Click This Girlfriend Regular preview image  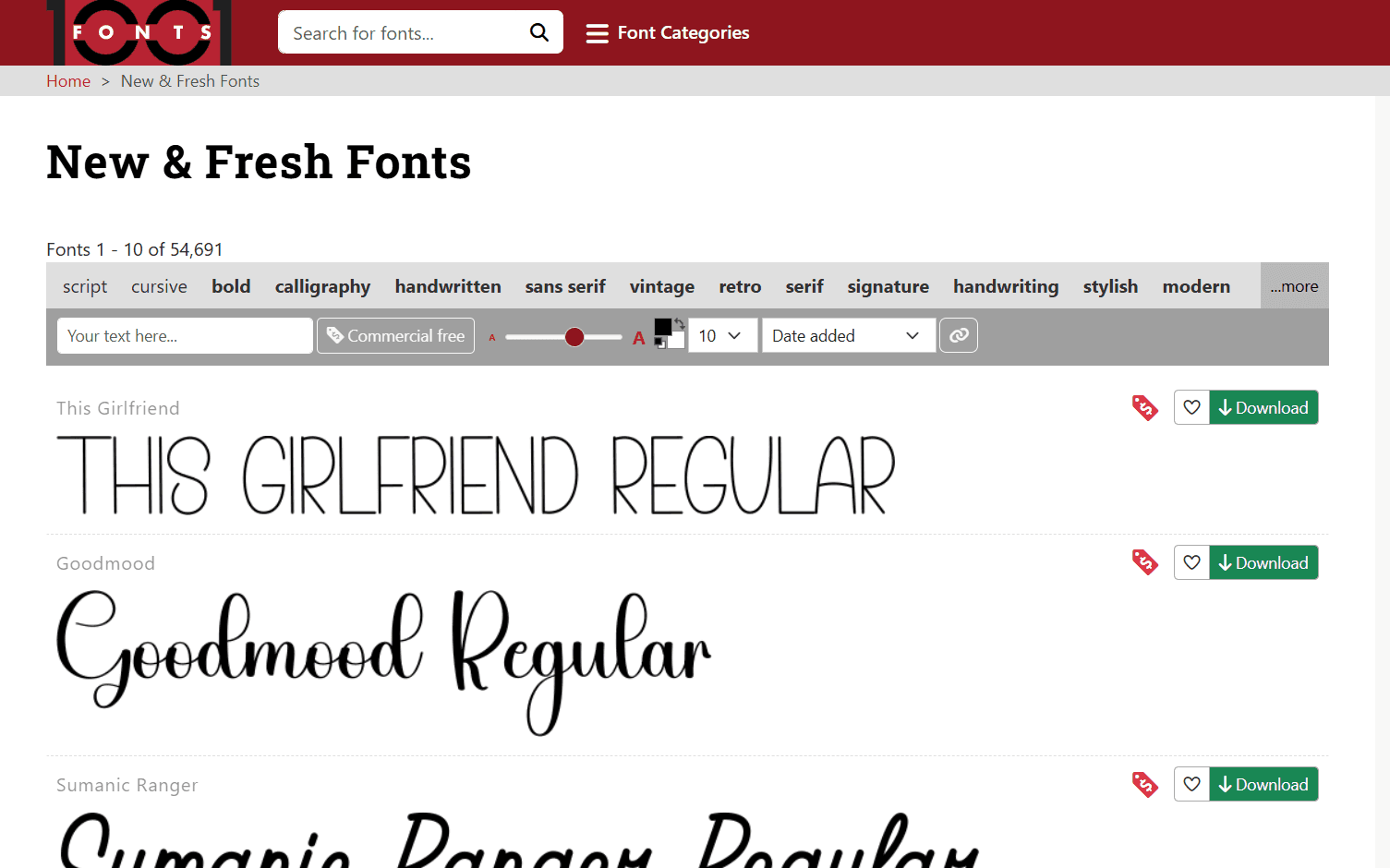pyautogui.click(x=477, y=475)
